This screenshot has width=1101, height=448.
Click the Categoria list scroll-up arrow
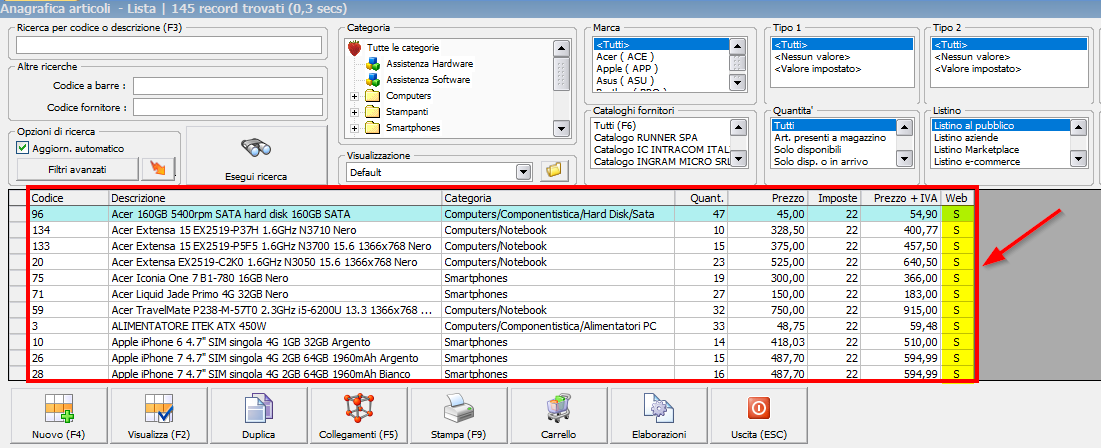click(x=561, y=48)
